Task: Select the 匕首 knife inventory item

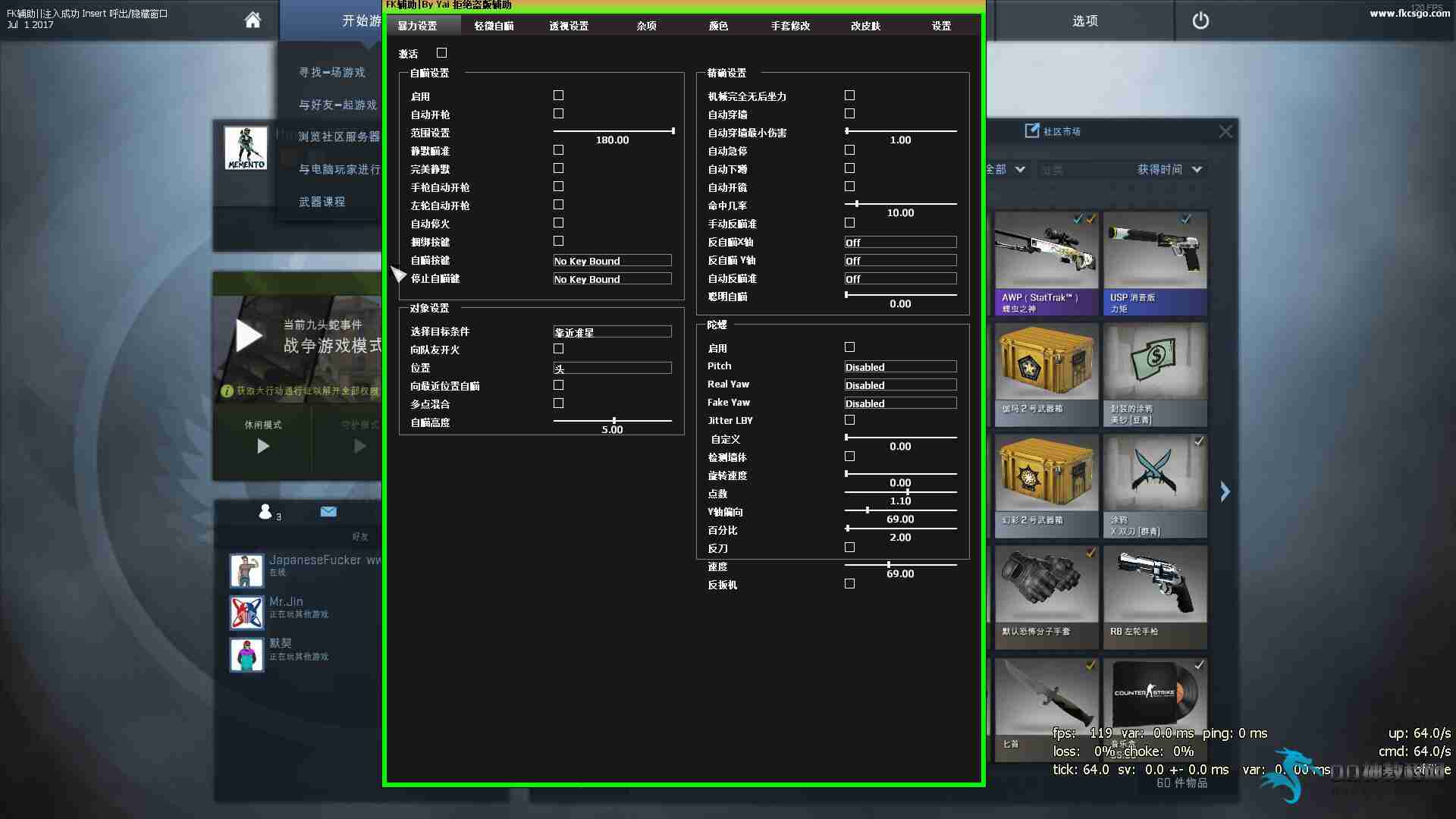Action: pyautogui.click(x=1046, y=709)
